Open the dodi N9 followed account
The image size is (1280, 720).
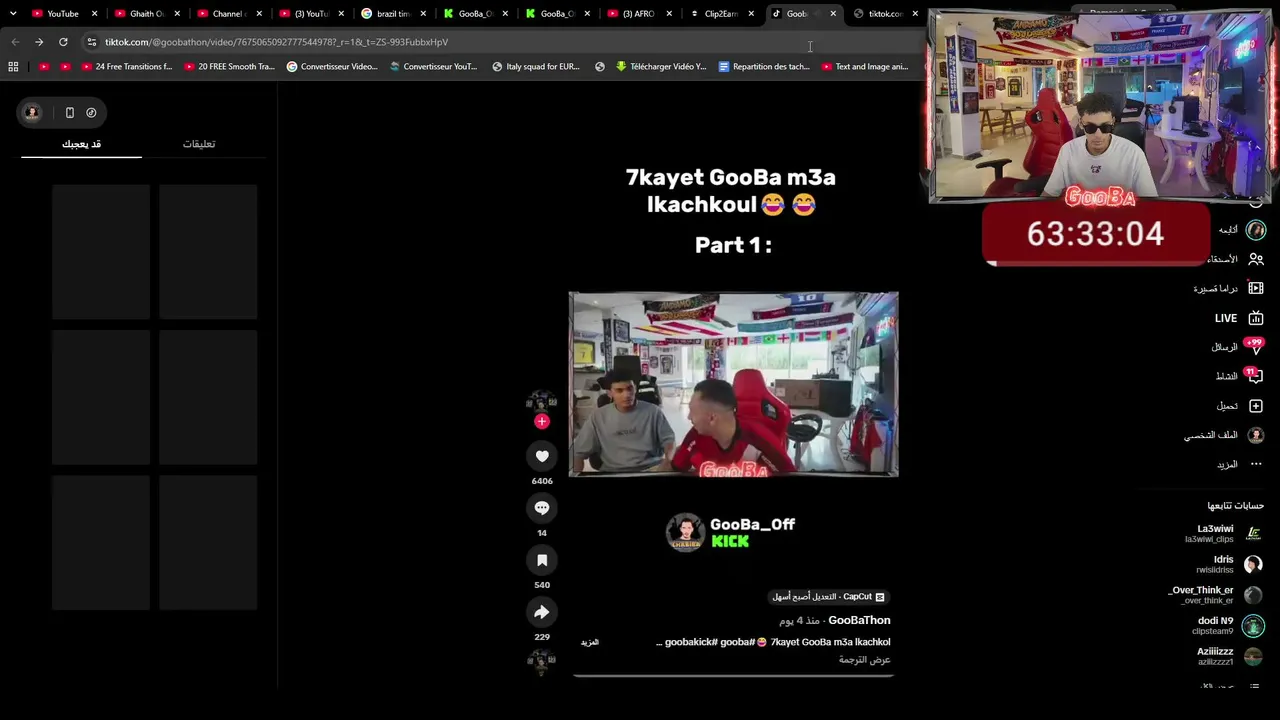[x=1228, y=626]
